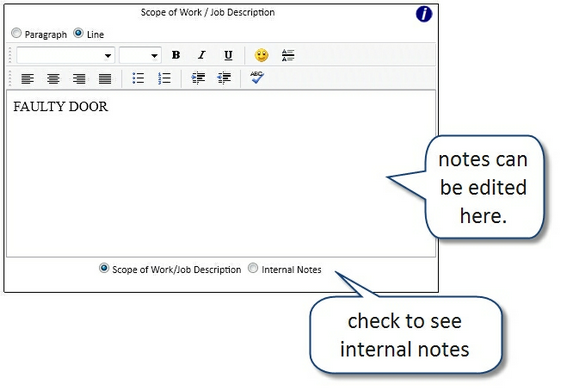Open the blue info icon
This screenshot has width=561, height=391.
(x=424, y=14)
